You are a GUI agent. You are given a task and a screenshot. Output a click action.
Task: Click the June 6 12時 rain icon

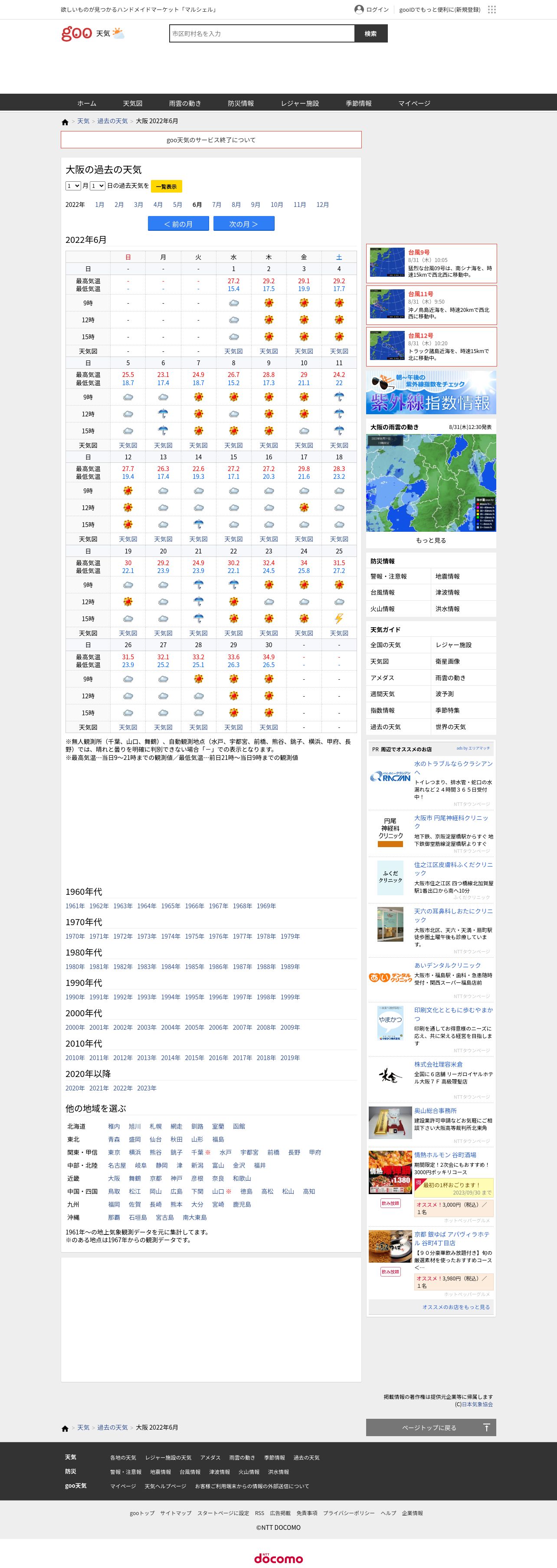tap(163, 414)
